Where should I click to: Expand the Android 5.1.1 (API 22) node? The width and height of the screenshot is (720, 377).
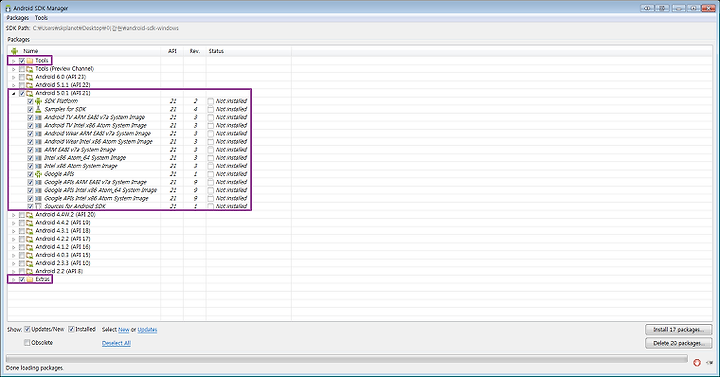tap(13, 85)
